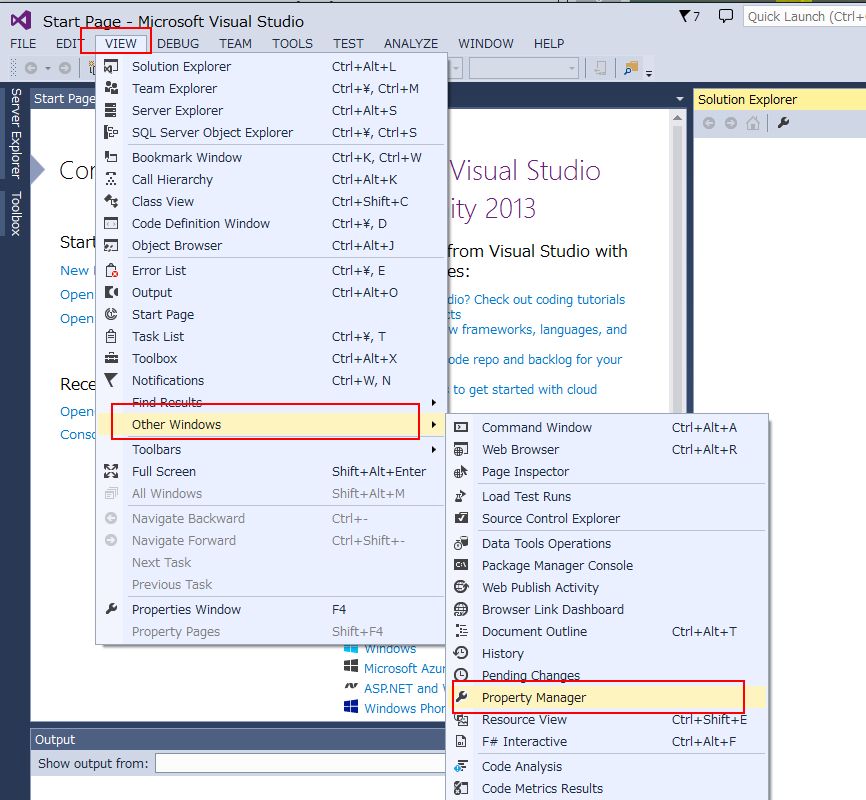Select Property Manager menu entry
866x800 pixels.
(608, 697)
